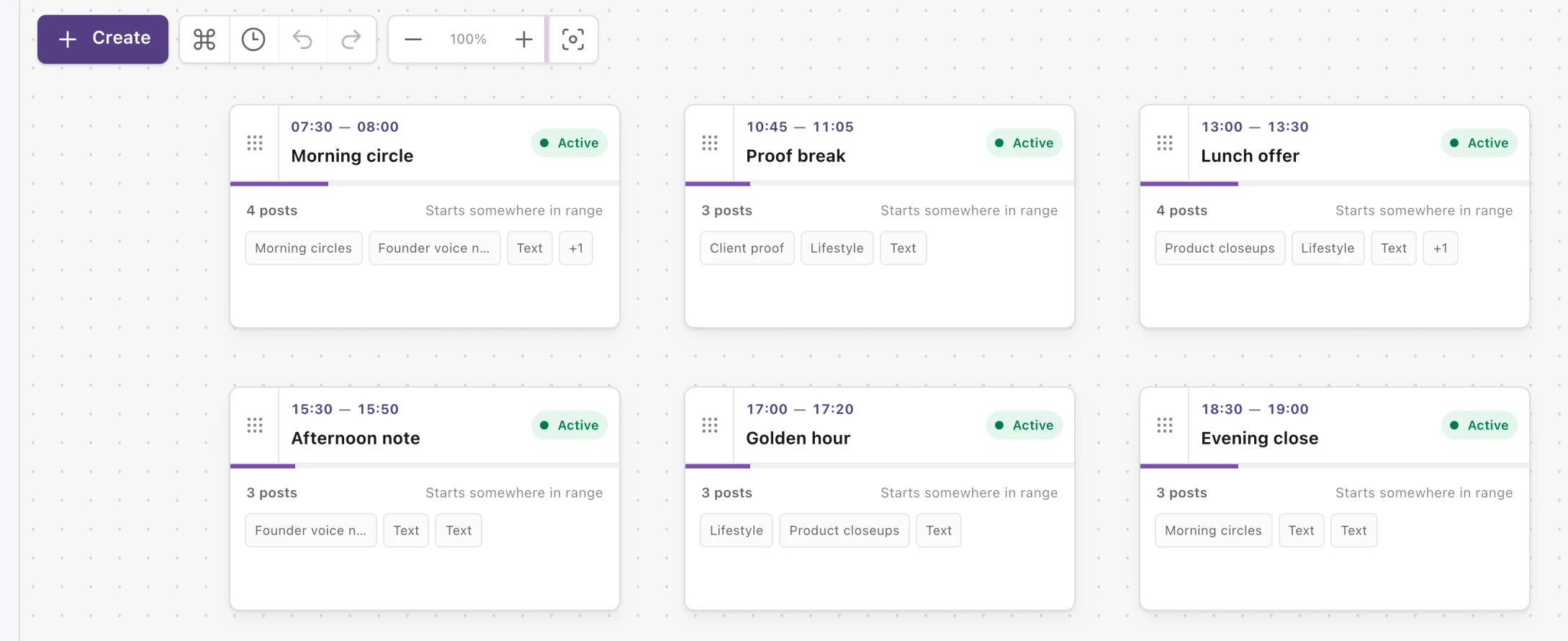Zoom out with the minus button

tap(413, 39)
